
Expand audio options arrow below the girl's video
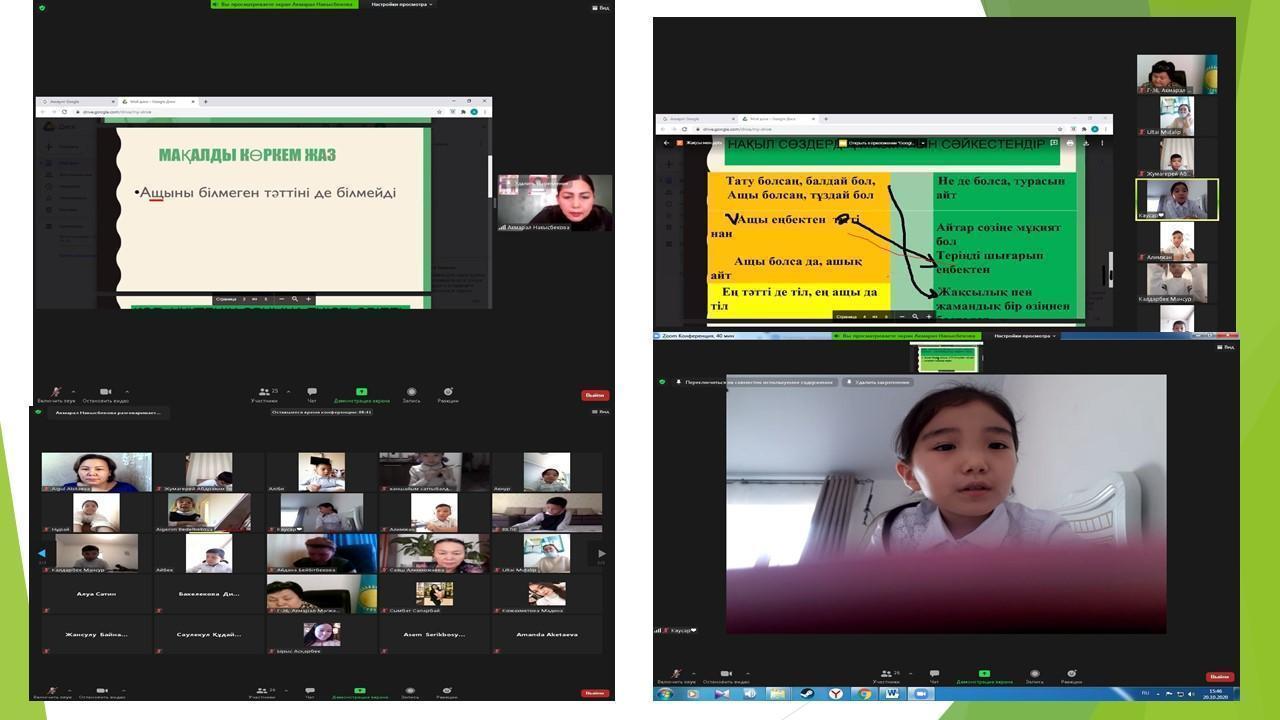(695, 672)
